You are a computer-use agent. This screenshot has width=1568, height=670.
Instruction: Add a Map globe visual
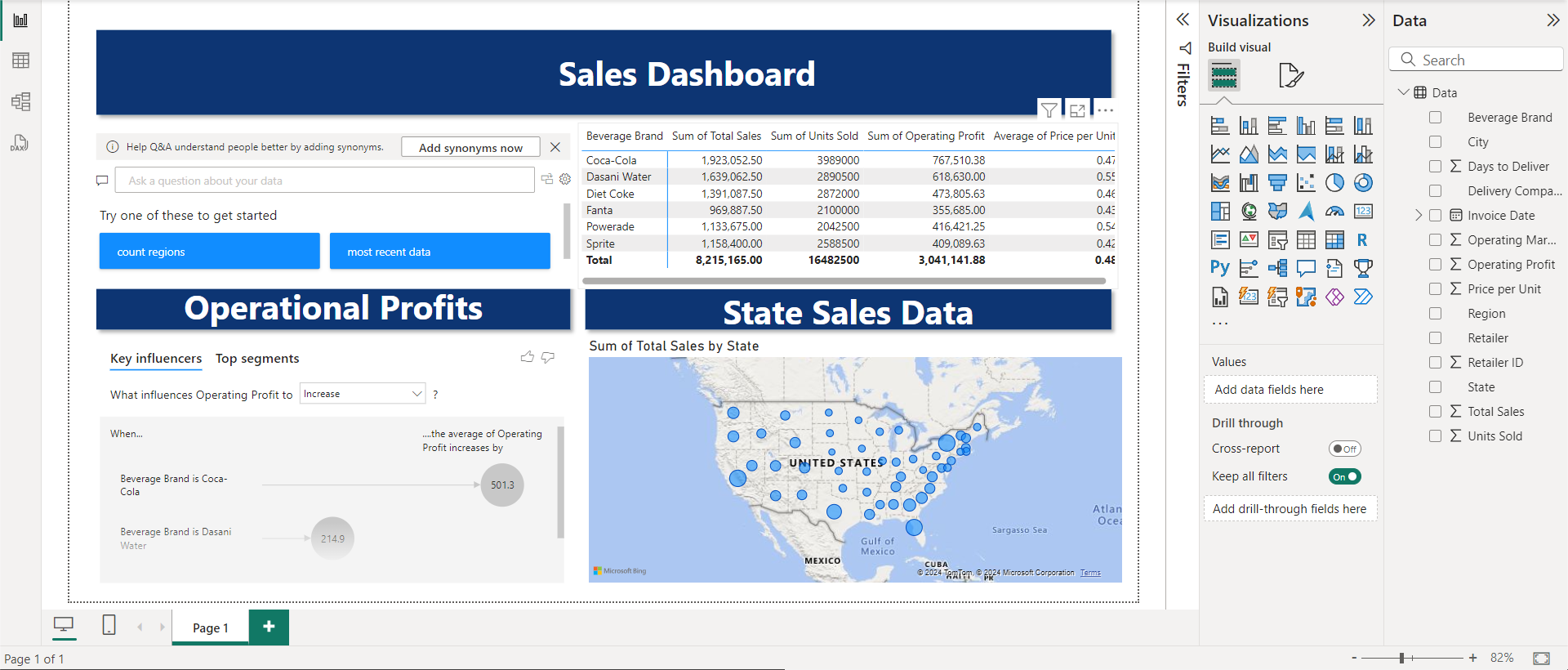point(1249,212)
